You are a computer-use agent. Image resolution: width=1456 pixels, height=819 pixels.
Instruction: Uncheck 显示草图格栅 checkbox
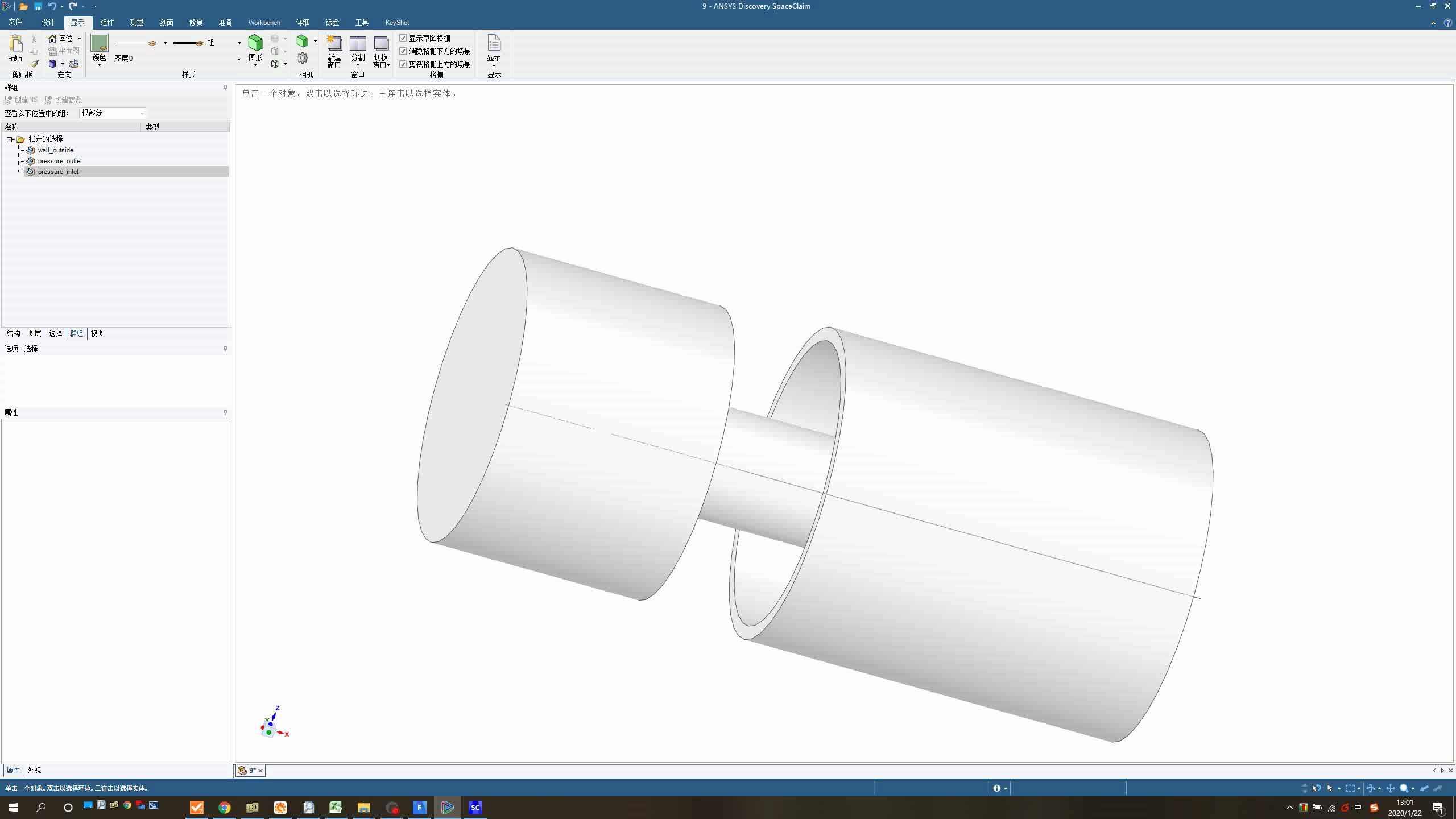click(x=403, y=38)
